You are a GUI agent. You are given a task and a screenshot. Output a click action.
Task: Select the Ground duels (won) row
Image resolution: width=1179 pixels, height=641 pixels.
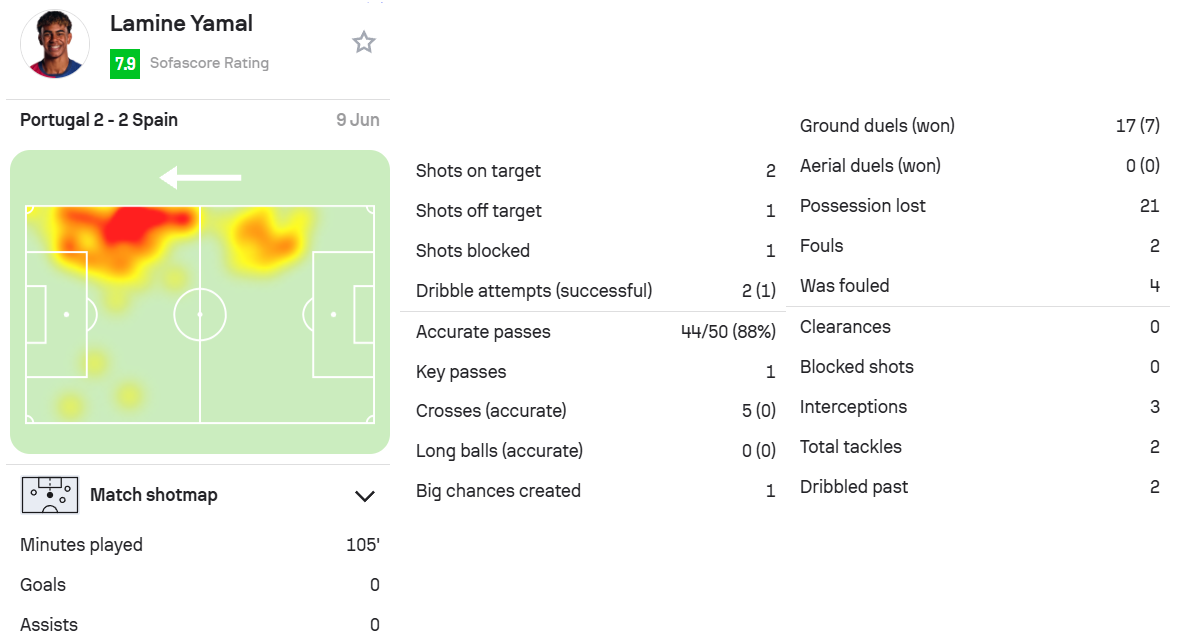980,126
